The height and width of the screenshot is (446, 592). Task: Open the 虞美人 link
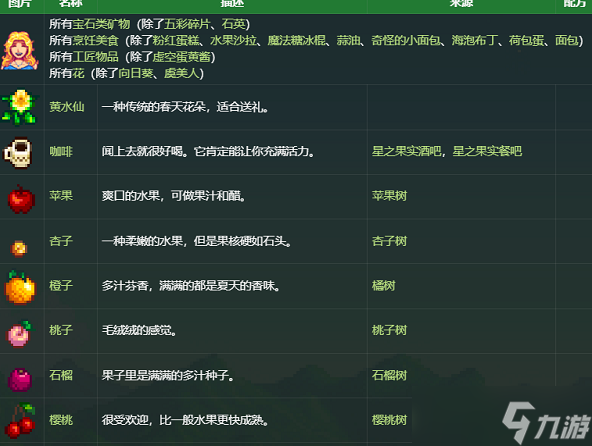(181, 73)
